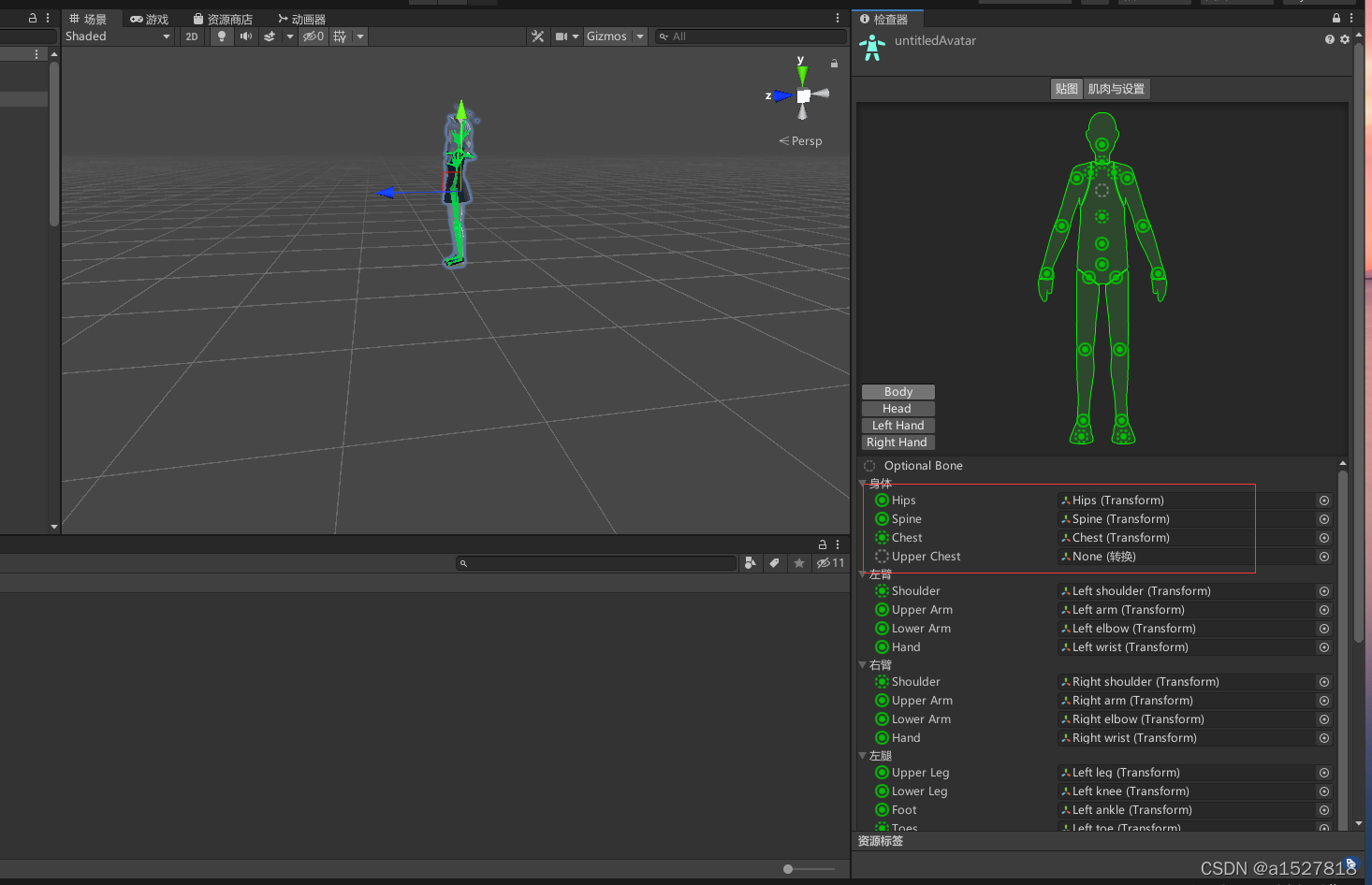This screenshot has height=885, width=1372.
Task: Open Inspector help question mark icon
Action: [1329, 39]
